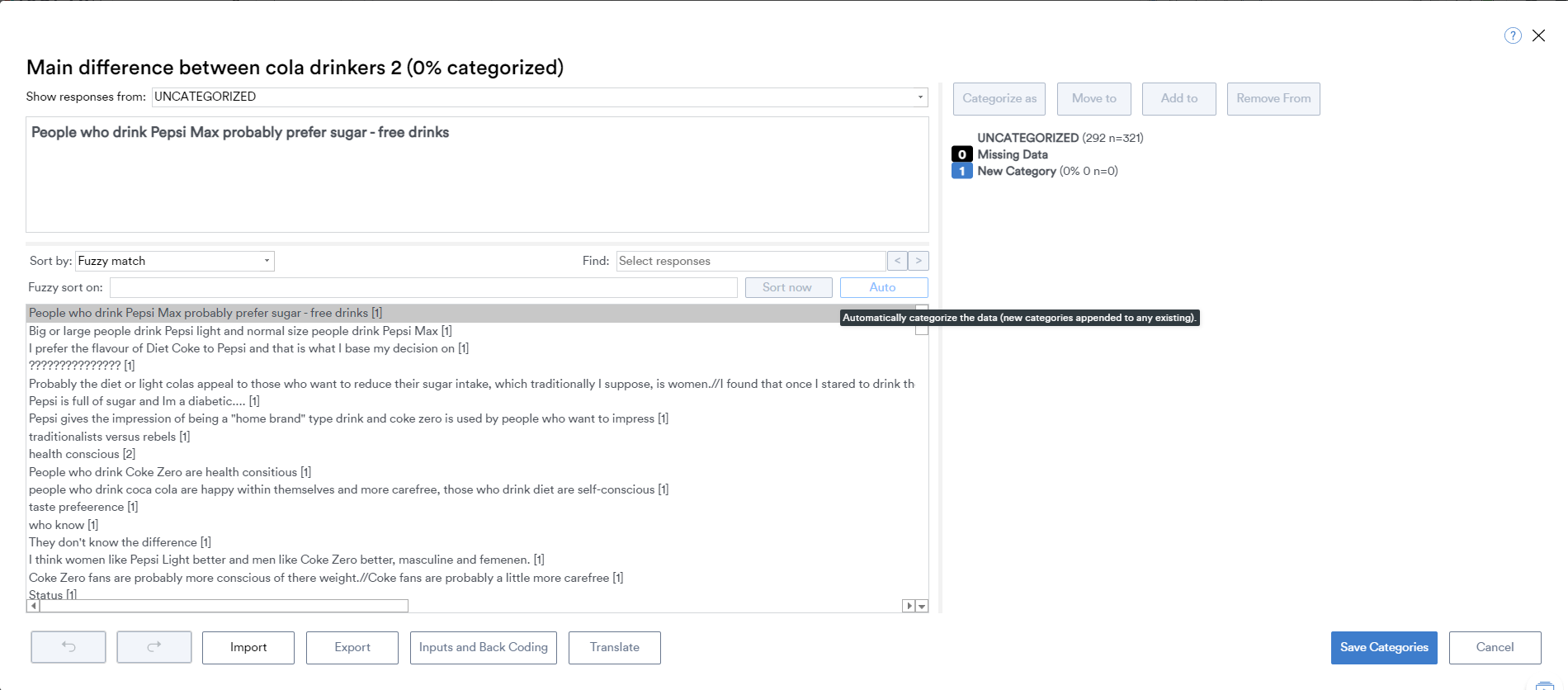This screenshot has width=1568, height=690.
Task: Open the Sort by Fuzzy match dropdown
Action: point(175,261)
